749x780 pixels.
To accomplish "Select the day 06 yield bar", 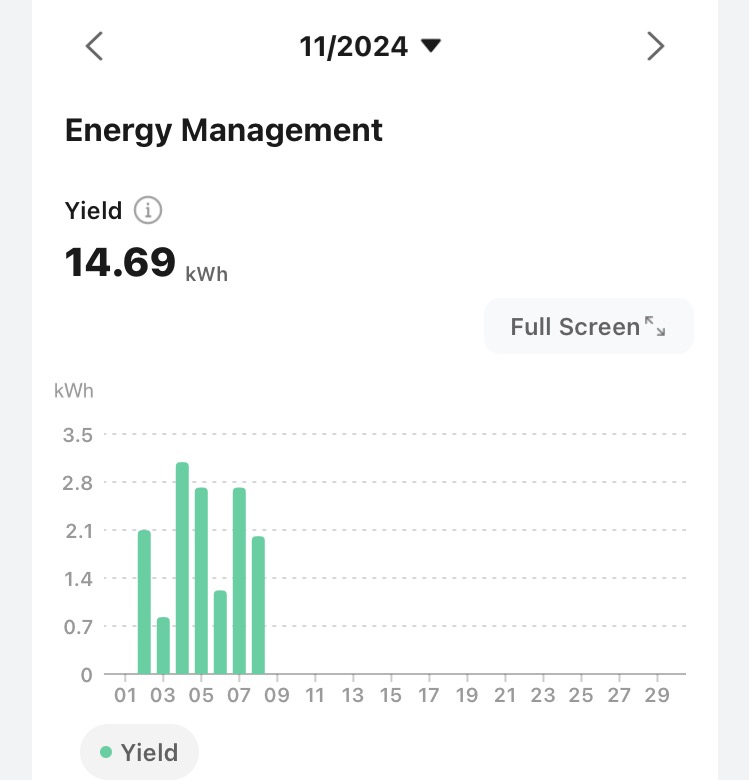I will pos(220,632).
